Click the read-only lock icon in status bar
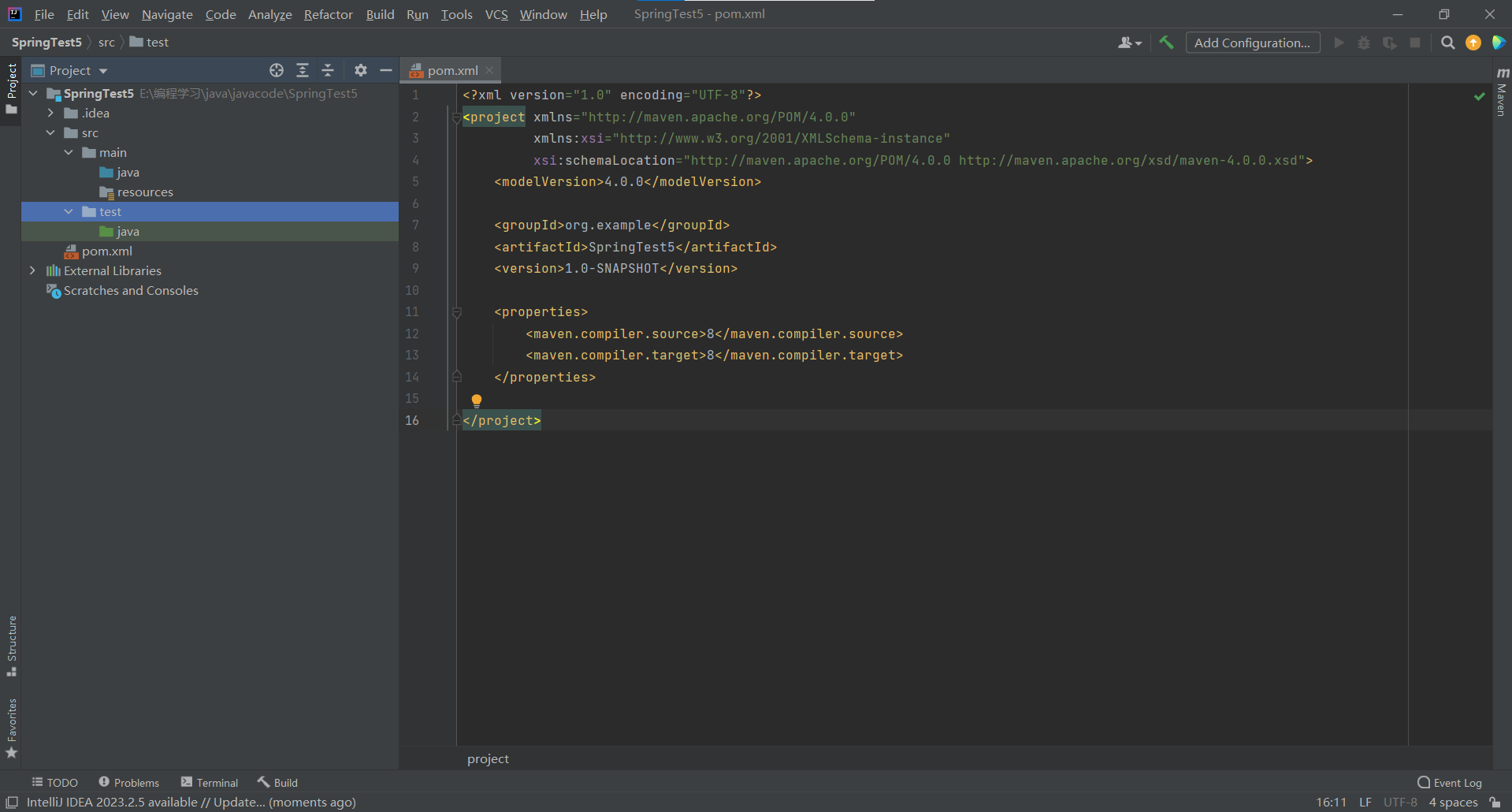Viewport: 1512px width, 812px height. pos(1495,802)
